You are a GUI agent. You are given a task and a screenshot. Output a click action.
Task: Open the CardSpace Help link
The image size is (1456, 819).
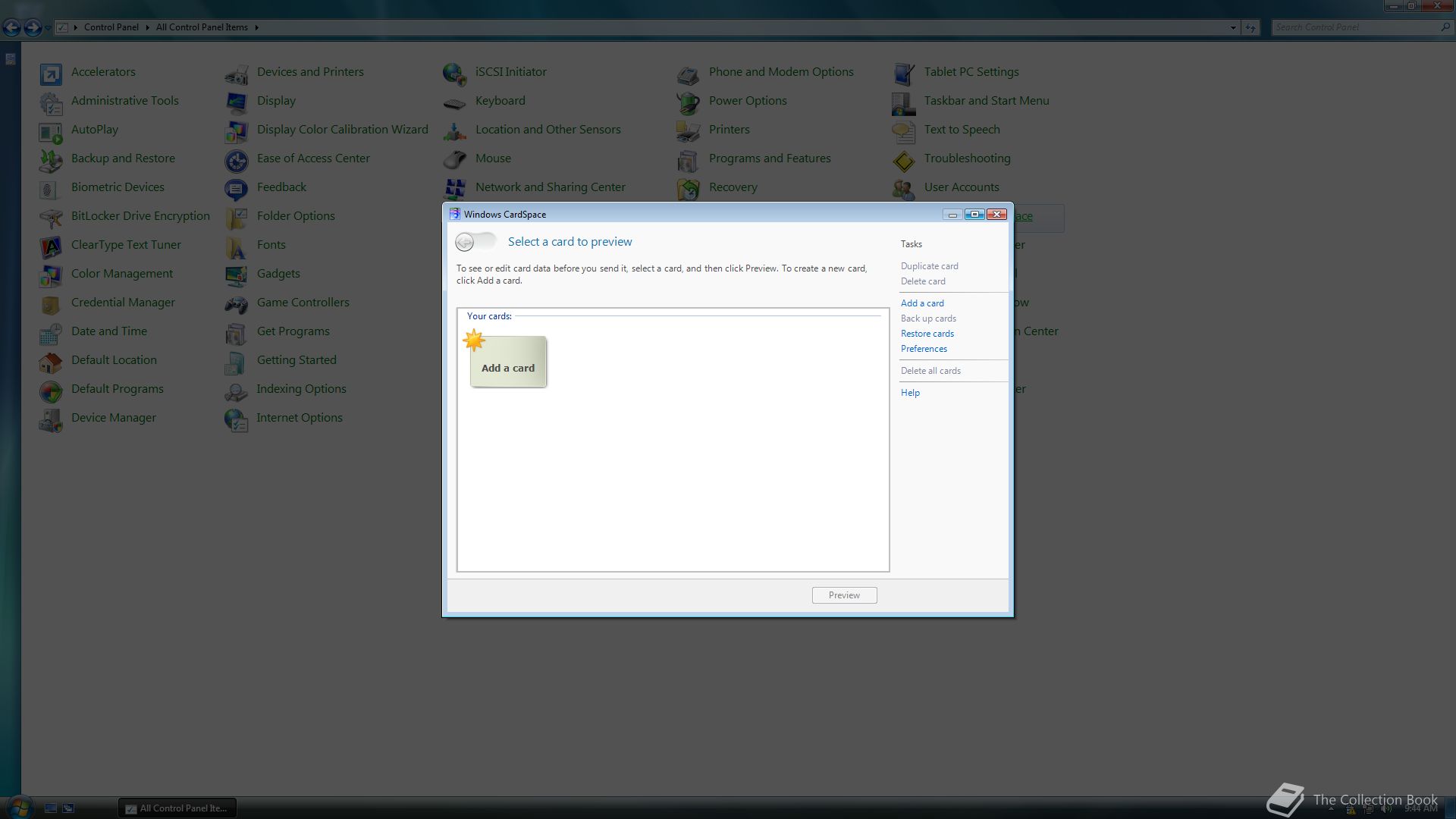[x=910, y=393]
